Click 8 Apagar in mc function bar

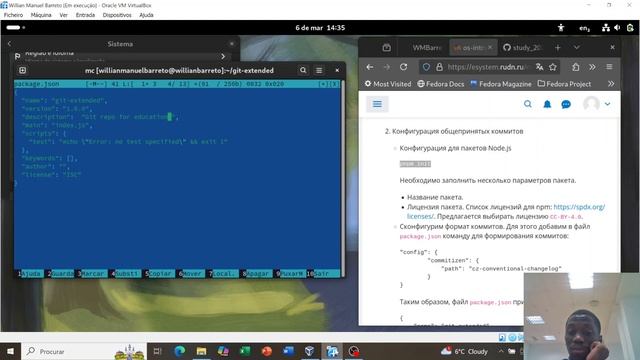[256, 273]
